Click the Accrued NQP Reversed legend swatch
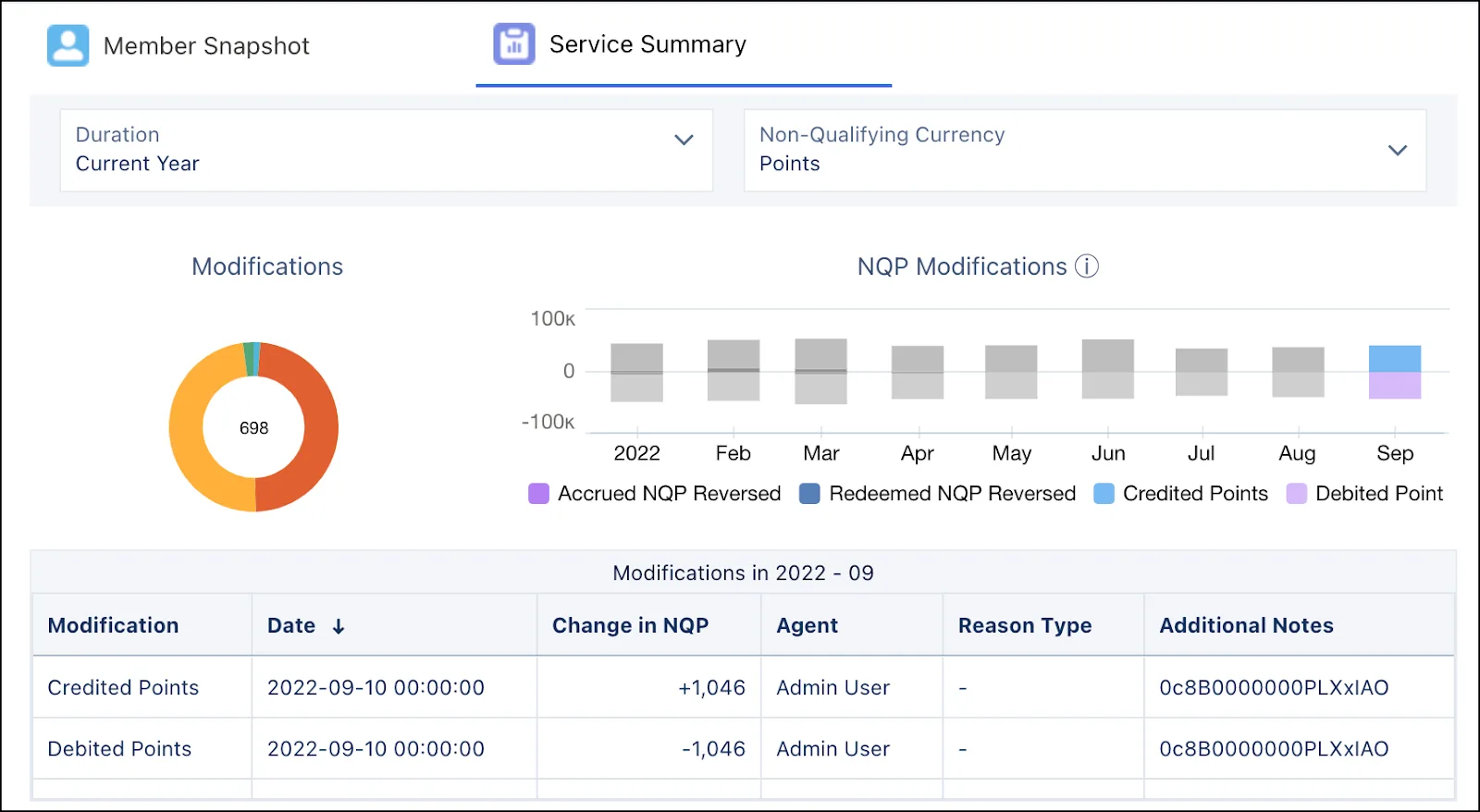 [x=538, y=494]
